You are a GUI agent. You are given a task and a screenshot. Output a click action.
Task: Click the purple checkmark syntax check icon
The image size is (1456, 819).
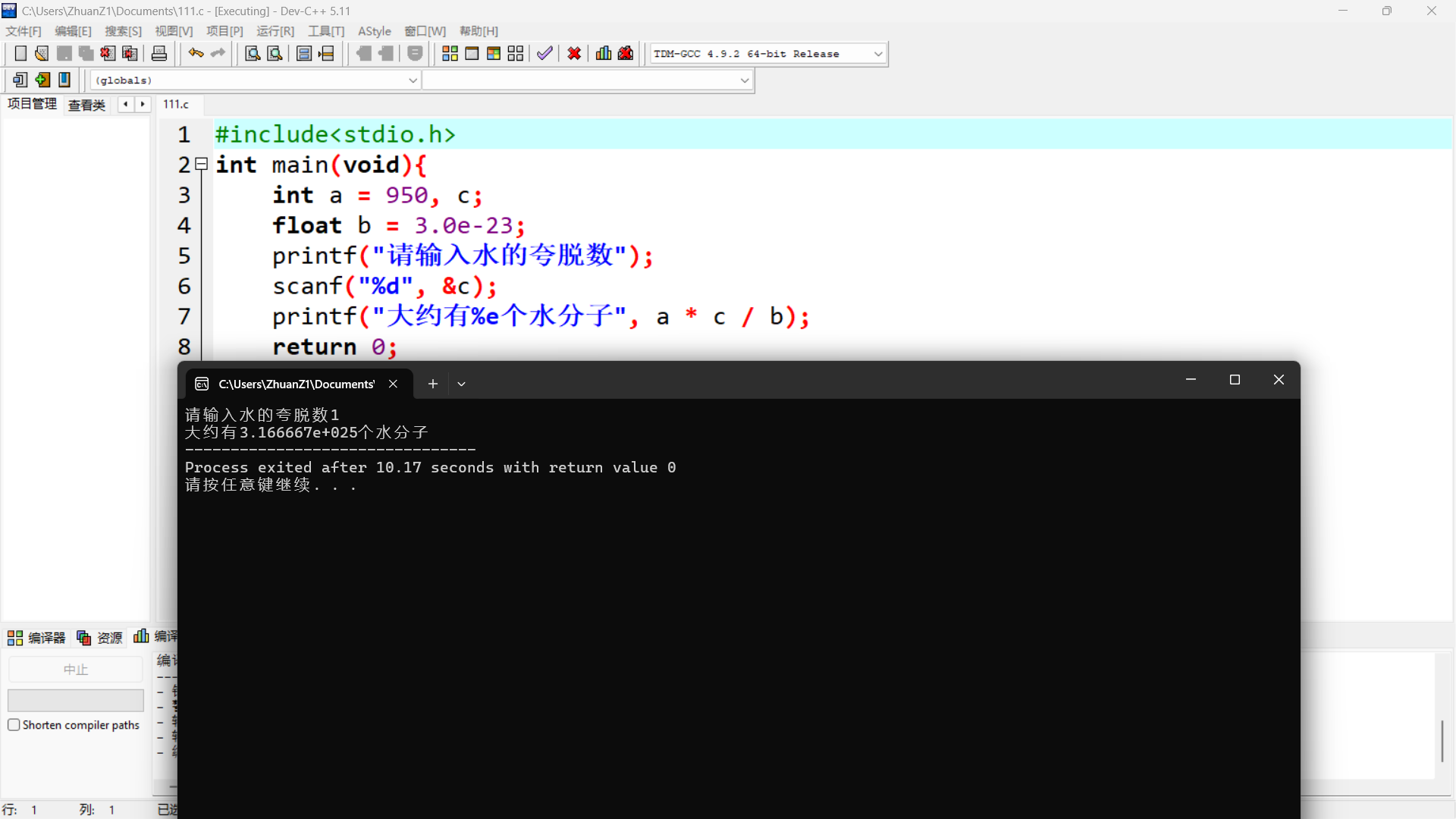click(x=544, y=53)
